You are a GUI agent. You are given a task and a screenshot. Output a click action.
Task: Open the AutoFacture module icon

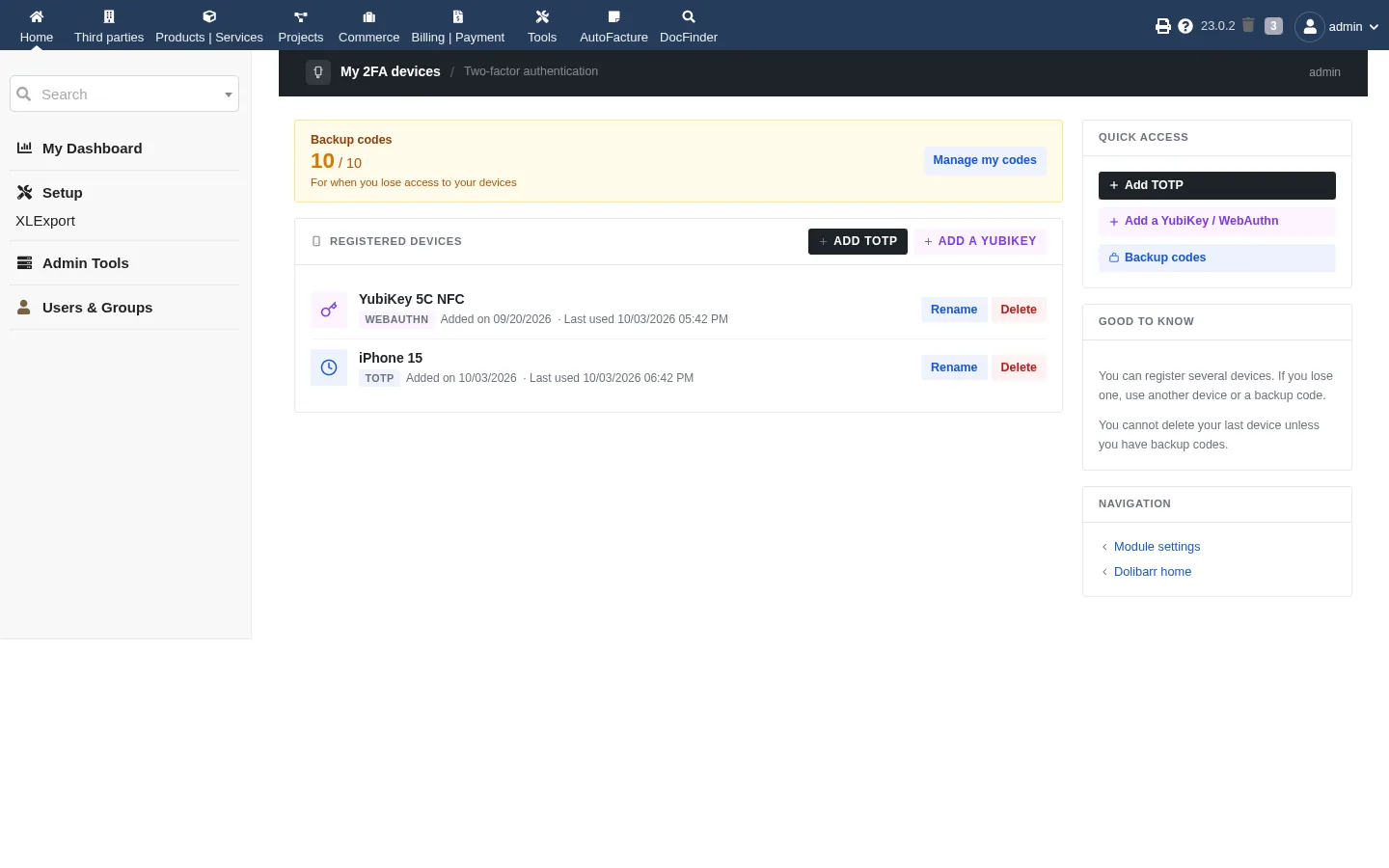pyautogui.click(x=613, y=16)
